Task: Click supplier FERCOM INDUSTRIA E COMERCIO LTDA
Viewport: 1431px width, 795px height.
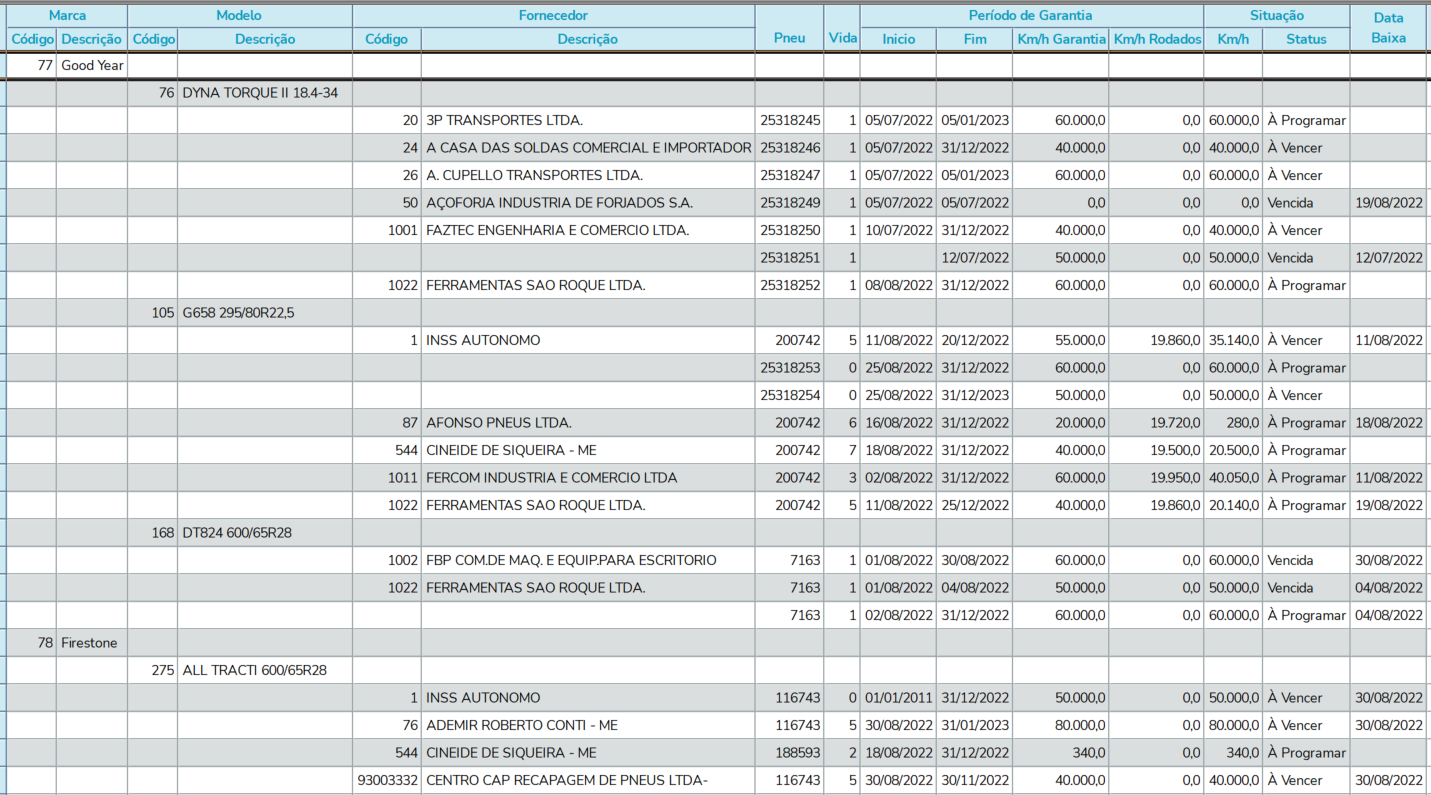Action: 551,478
